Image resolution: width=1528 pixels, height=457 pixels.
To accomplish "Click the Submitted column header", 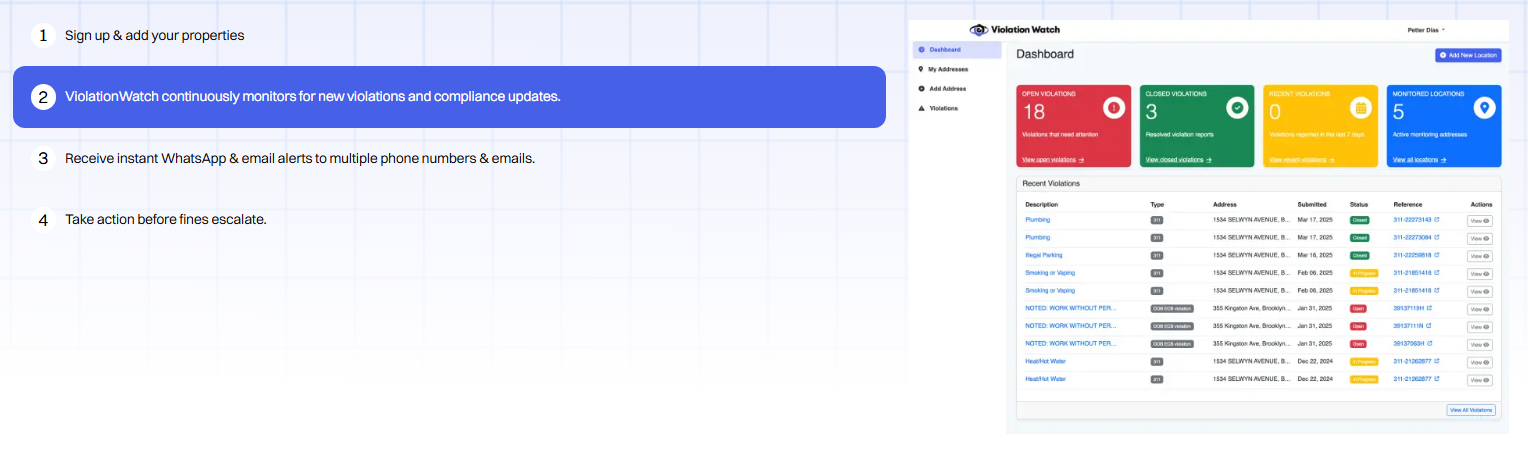I will pos(1312,204).
